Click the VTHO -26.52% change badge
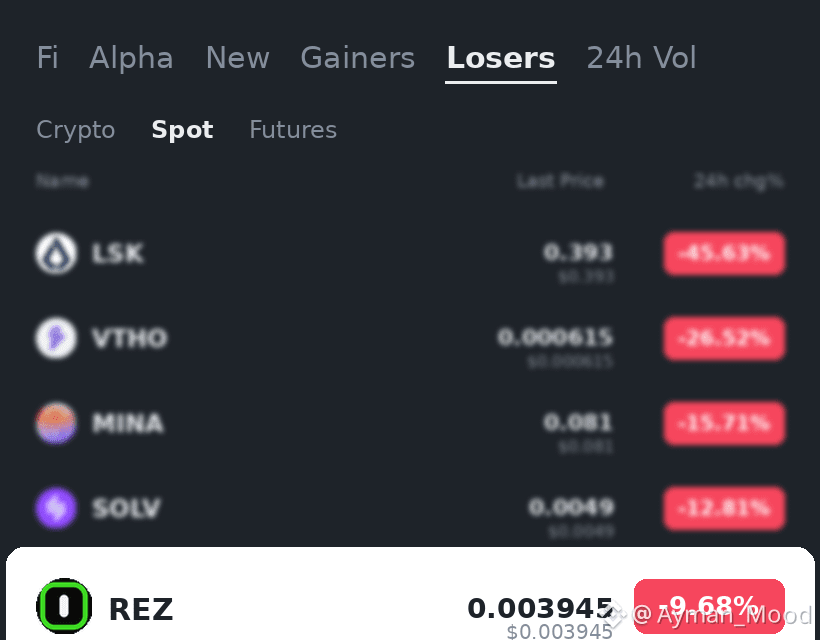Viewport: 820px width, 640px height. pyautogui.click(x=724, y=338)
